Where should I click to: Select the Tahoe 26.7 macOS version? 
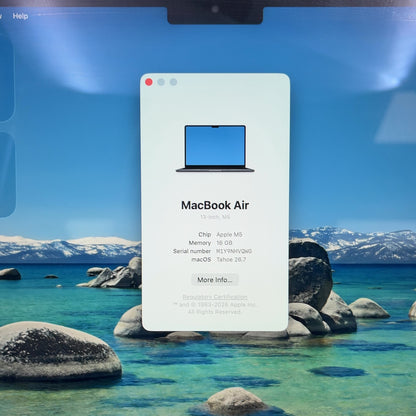pos(231,260)
